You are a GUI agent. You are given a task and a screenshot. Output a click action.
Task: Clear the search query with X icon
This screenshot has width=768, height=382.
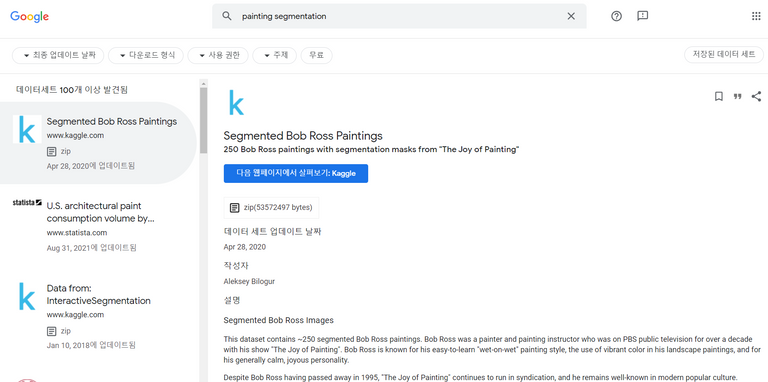[x=571, y=16]
